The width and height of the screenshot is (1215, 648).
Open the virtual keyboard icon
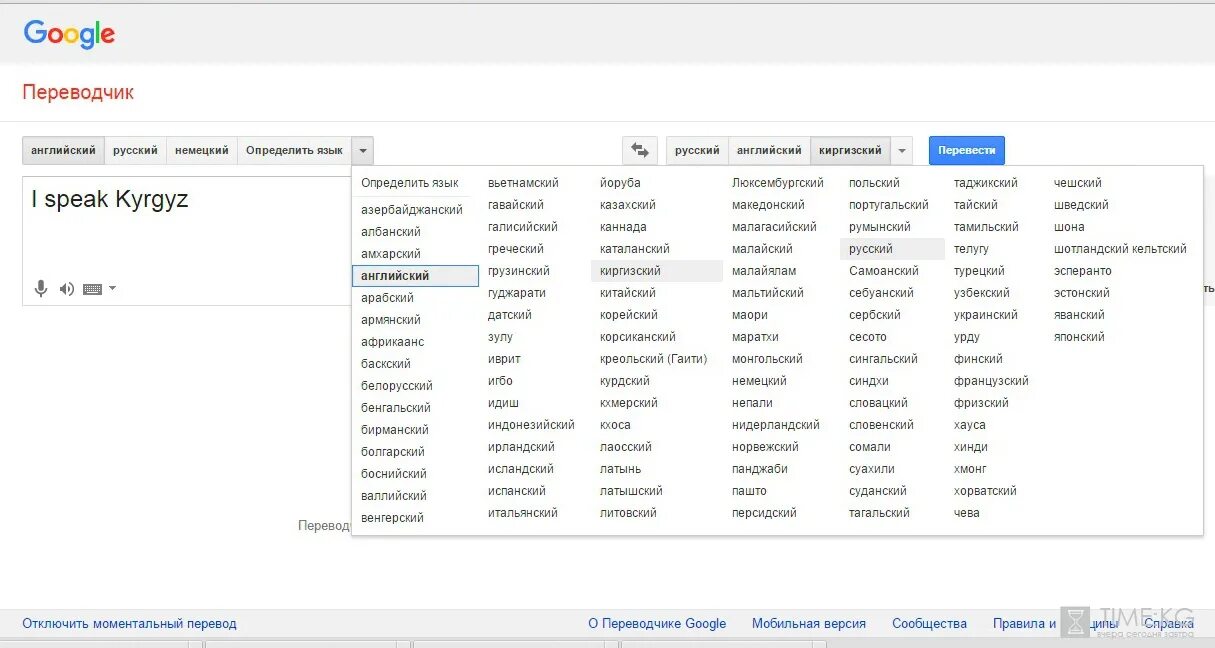click(92, 289)
